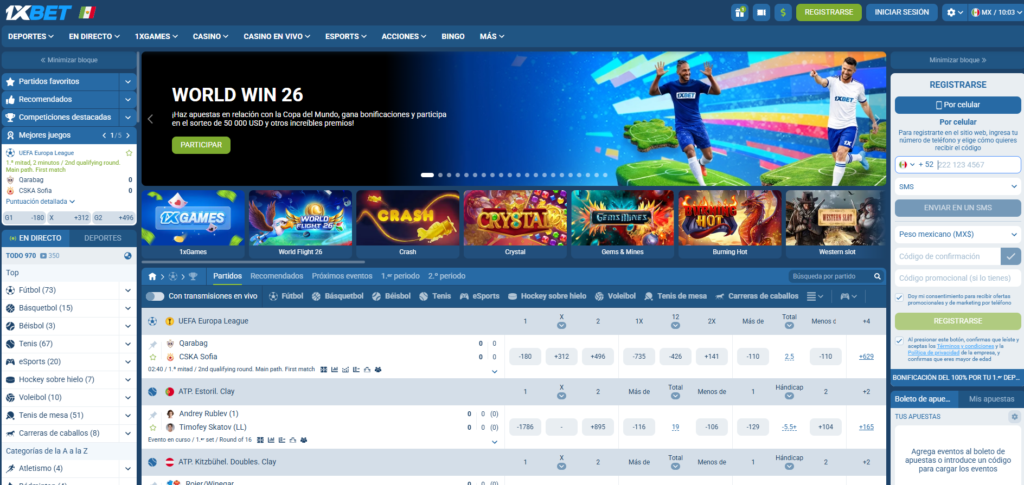
Task: Open bet slip settings gear in TUS APUESTAS
Action: click(1014, 416)
